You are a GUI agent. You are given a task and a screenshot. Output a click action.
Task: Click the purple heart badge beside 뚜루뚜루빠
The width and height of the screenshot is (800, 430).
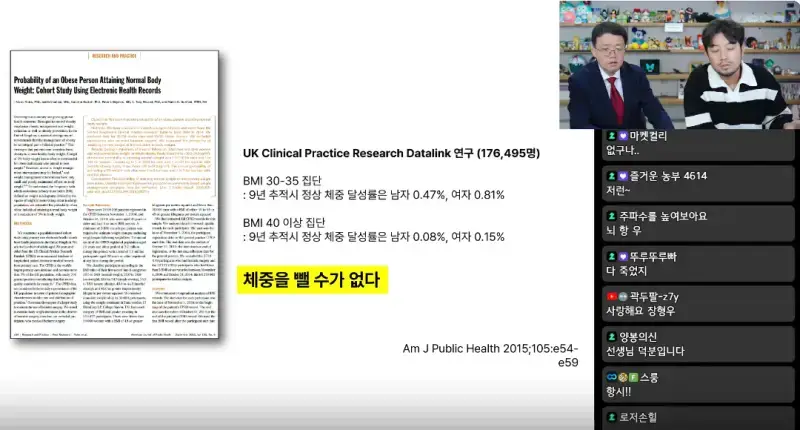(623, 256)
